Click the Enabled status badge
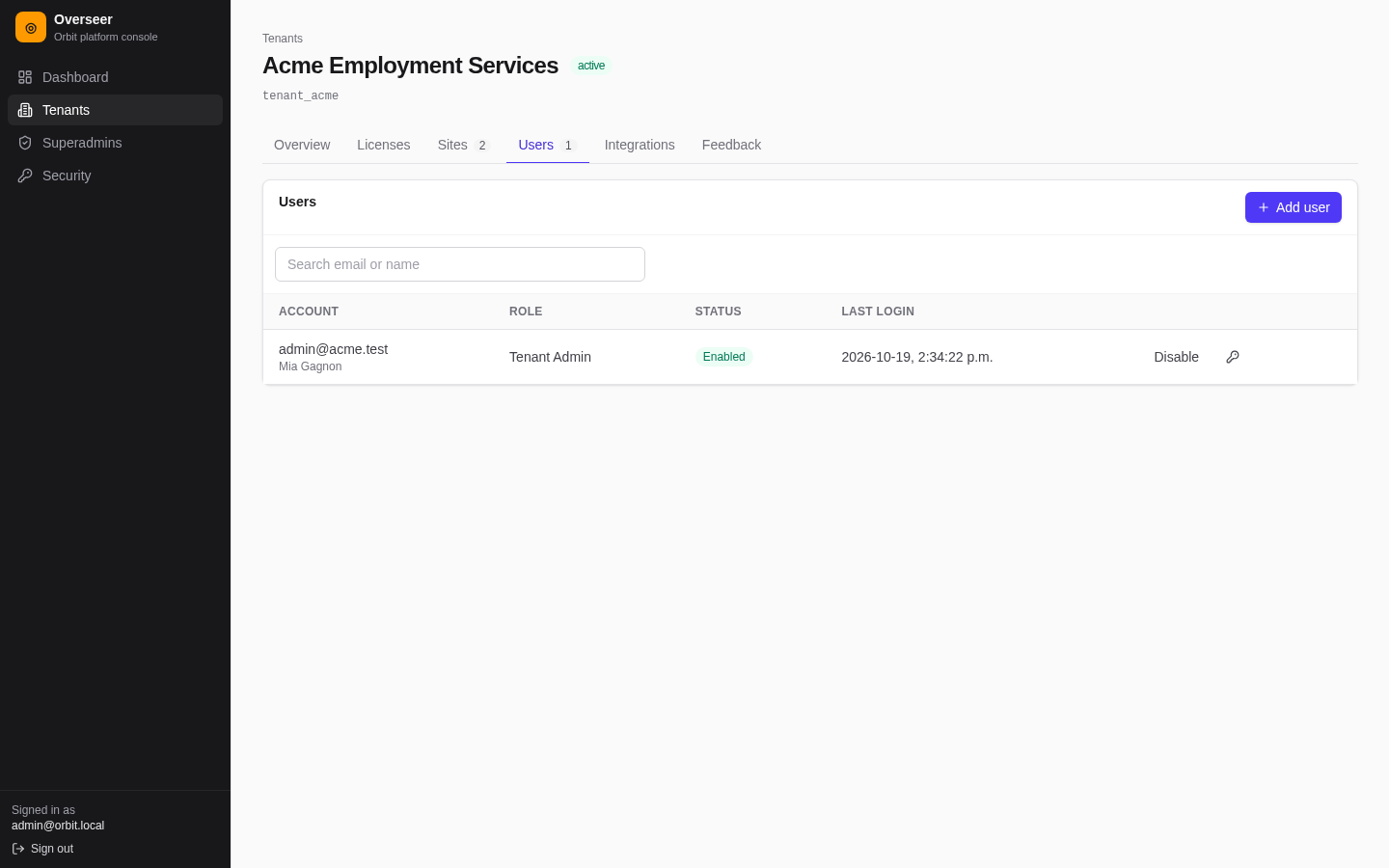Screen dimensions: 1389x868 723,357
